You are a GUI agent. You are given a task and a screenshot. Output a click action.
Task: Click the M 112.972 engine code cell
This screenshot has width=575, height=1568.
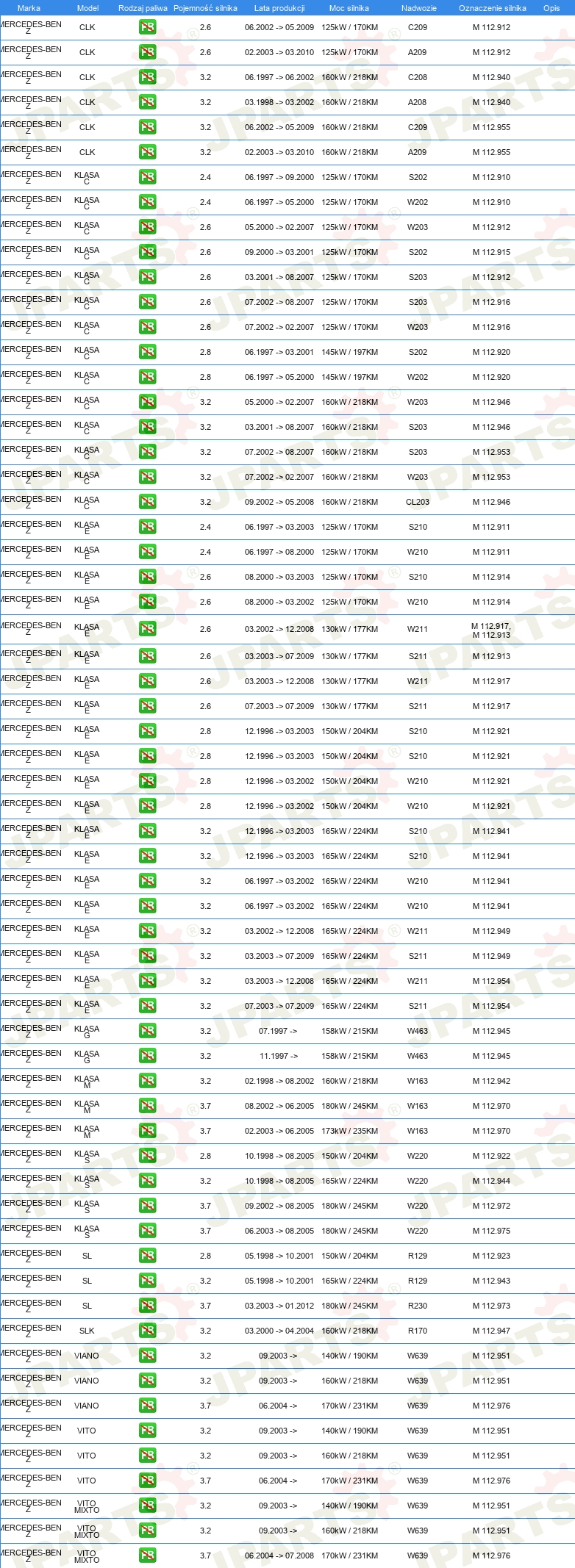(491, 1206)
